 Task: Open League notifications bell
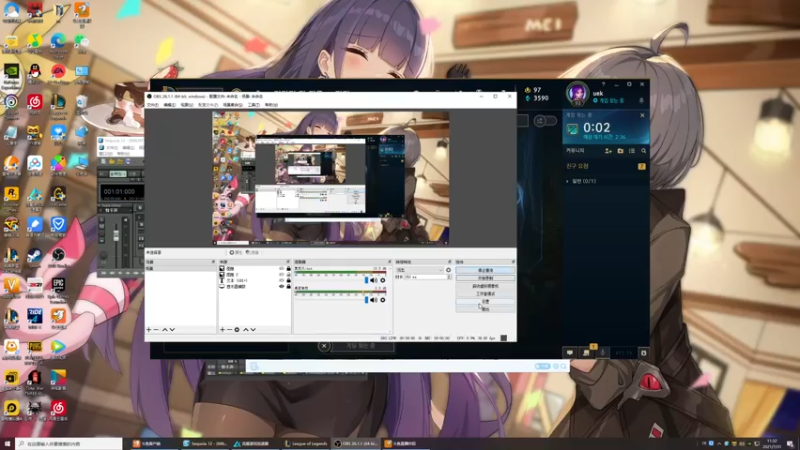click(x=641, y=101)
